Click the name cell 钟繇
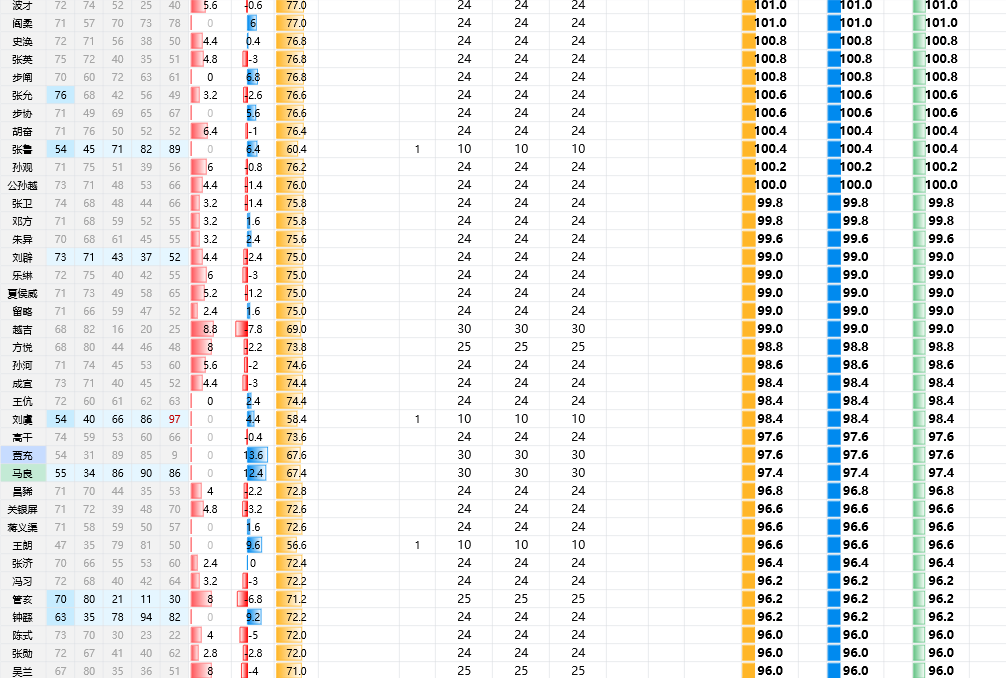 [22, 617]
